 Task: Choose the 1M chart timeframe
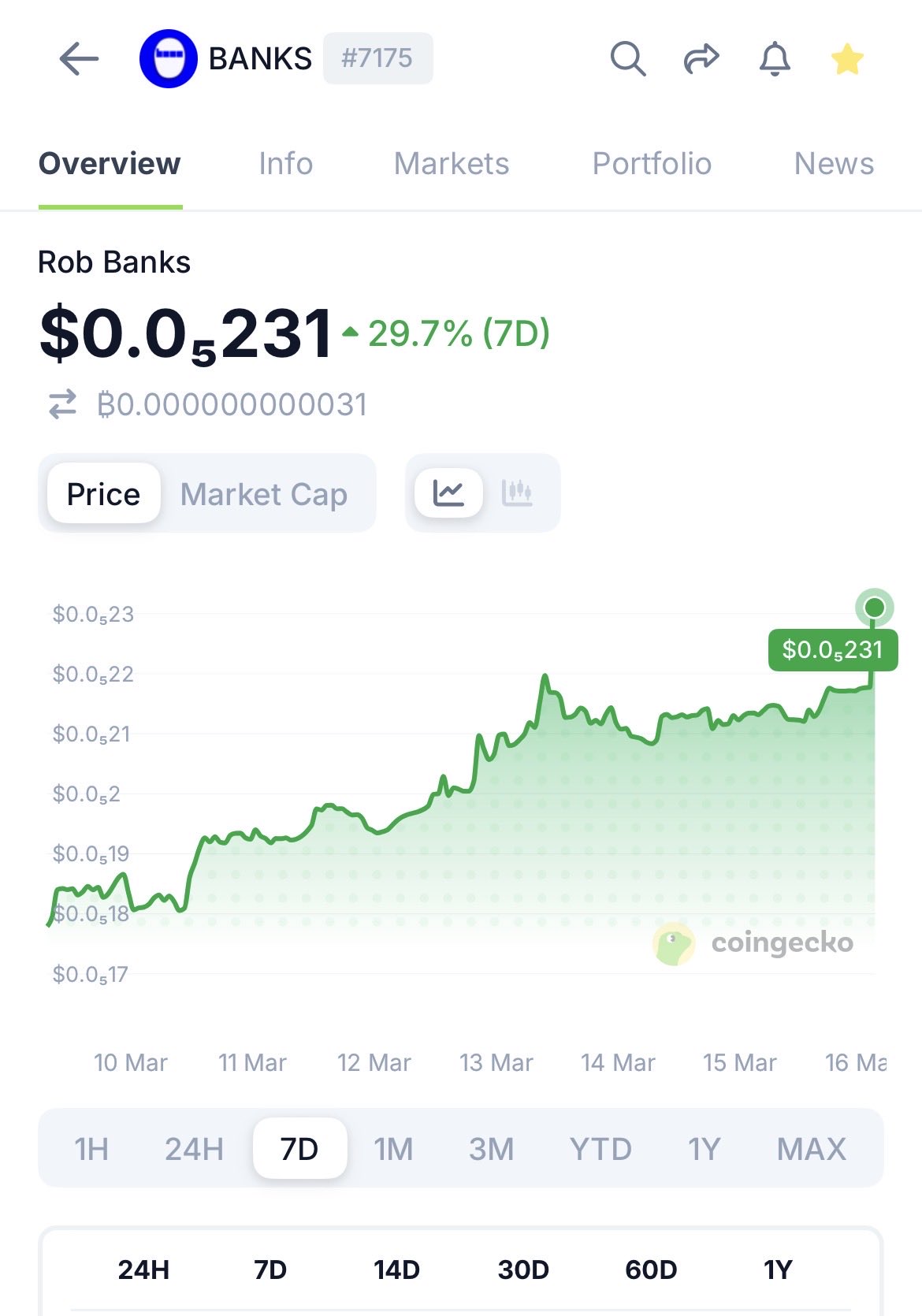[393, 1149]
